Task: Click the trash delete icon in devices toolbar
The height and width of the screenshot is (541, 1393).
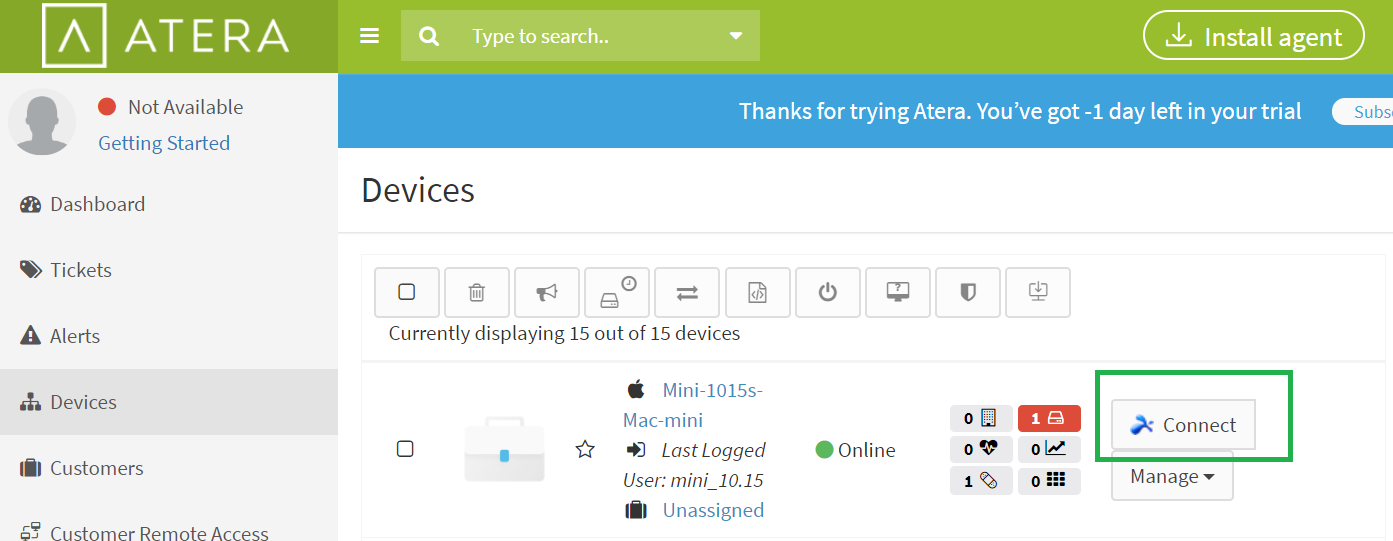Action: click(477, 292)
